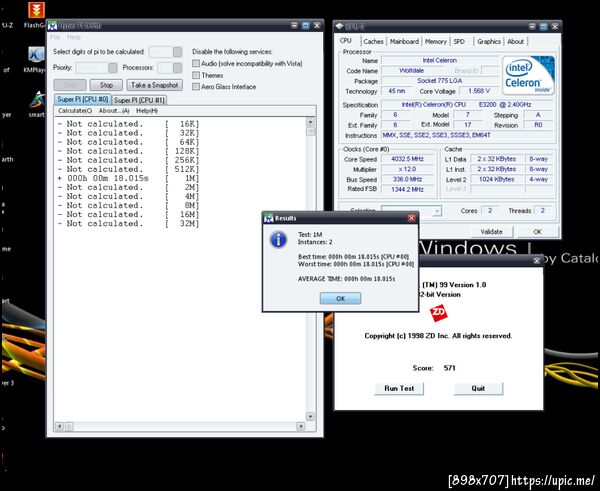The width and height of the screenshot is (600, 491).
Task: Click the CPU-Z OK button
Action: [537, 232]
